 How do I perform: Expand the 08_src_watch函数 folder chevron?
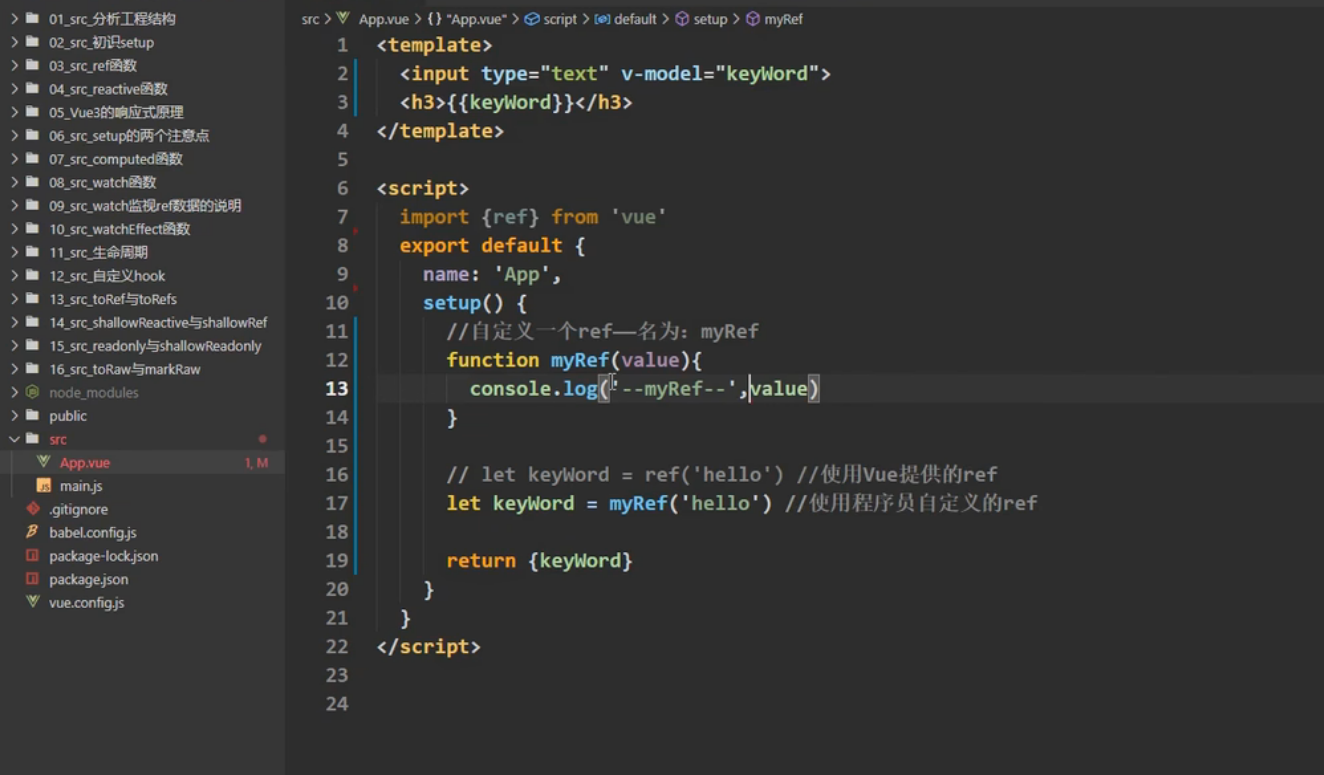[x=14, y=182]
